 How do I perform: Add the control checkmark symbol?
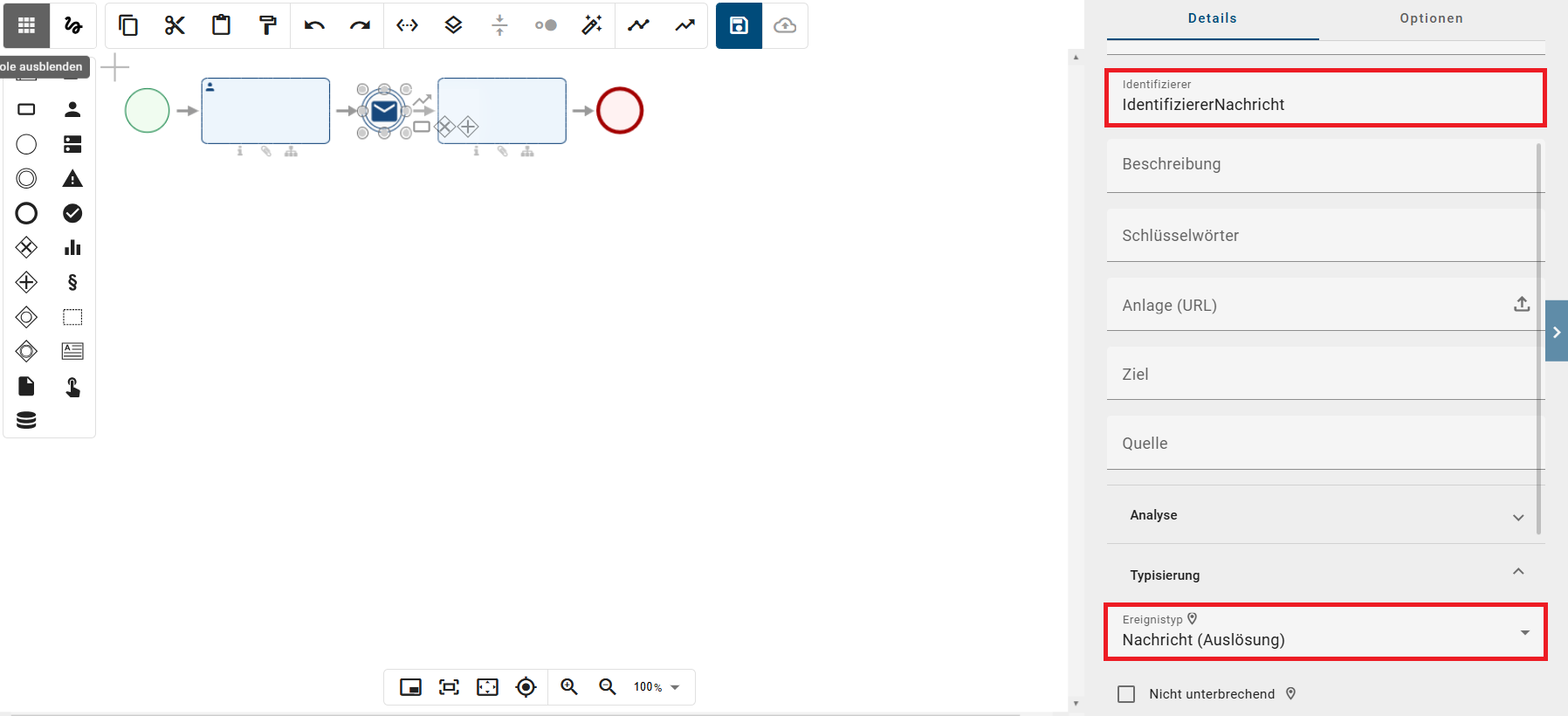[x=72, y=213]
